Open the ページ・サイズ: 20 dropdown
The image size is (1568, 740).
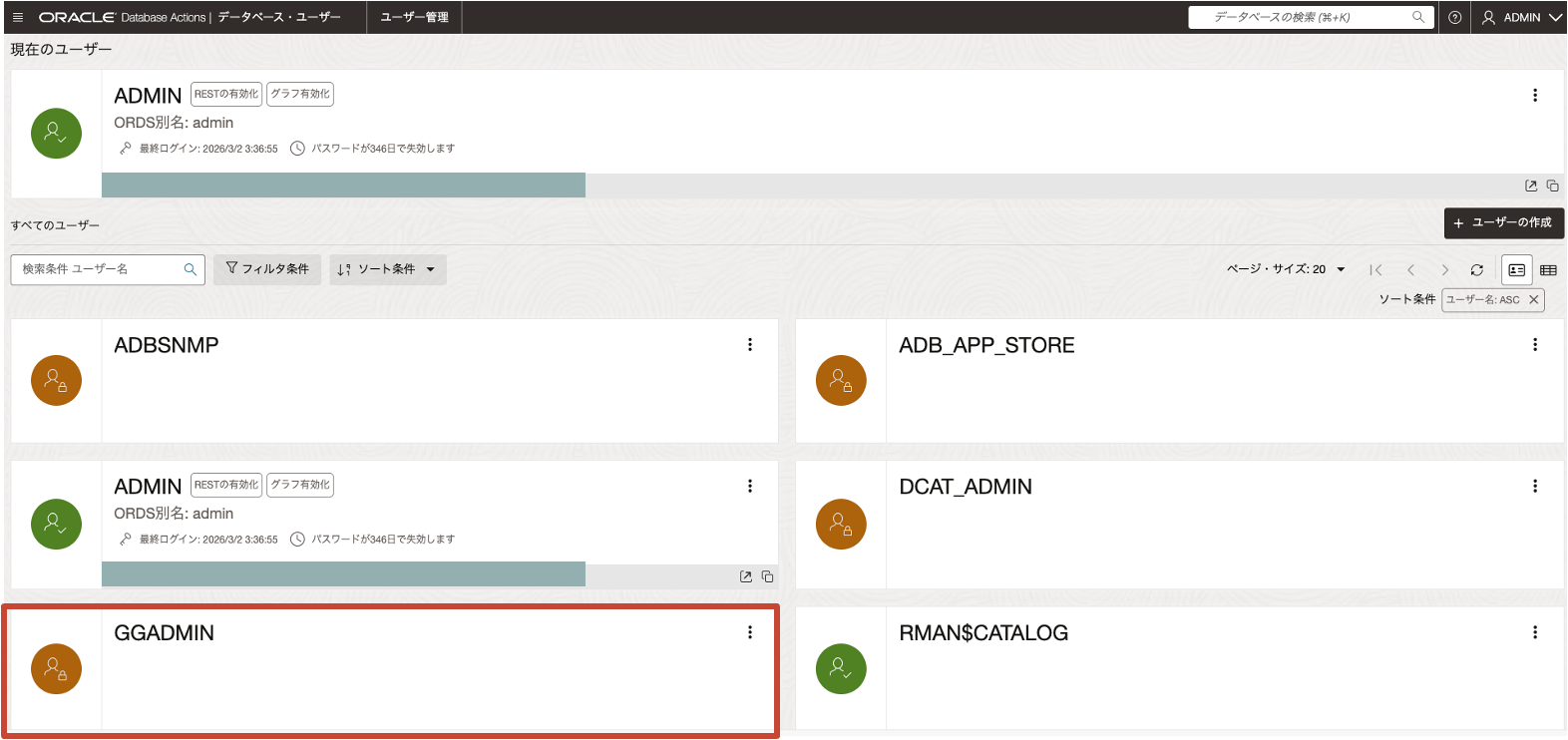click(1286, 269)
